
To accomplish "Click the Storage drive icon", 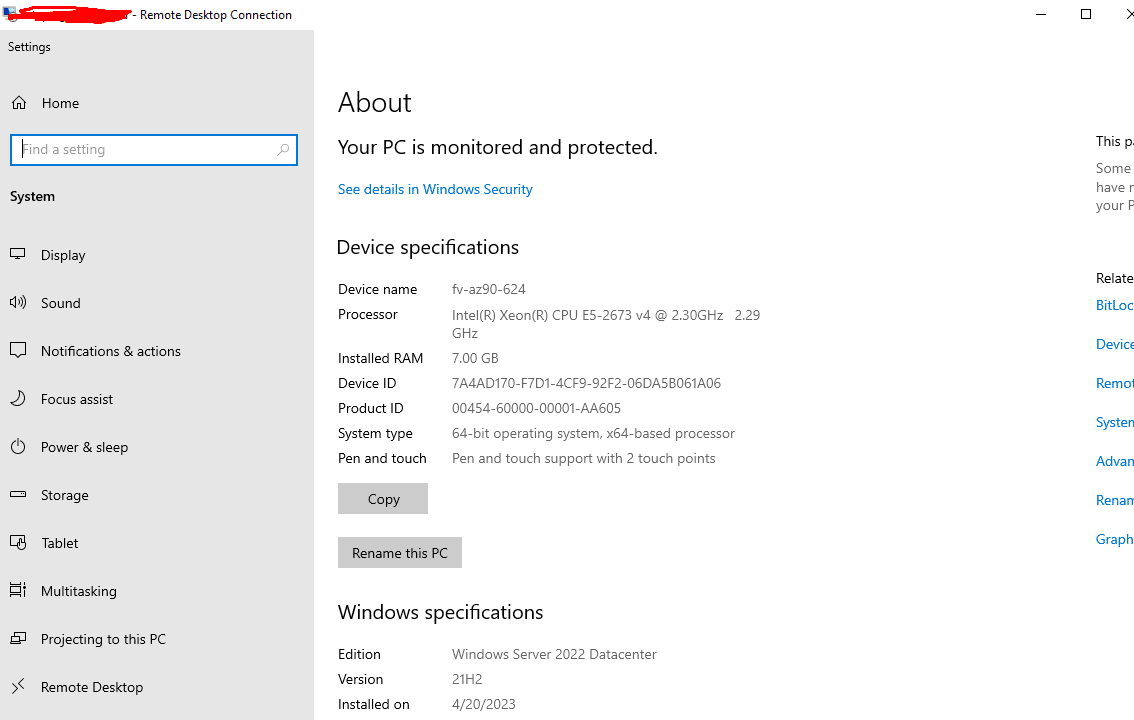I will (18, 495).
